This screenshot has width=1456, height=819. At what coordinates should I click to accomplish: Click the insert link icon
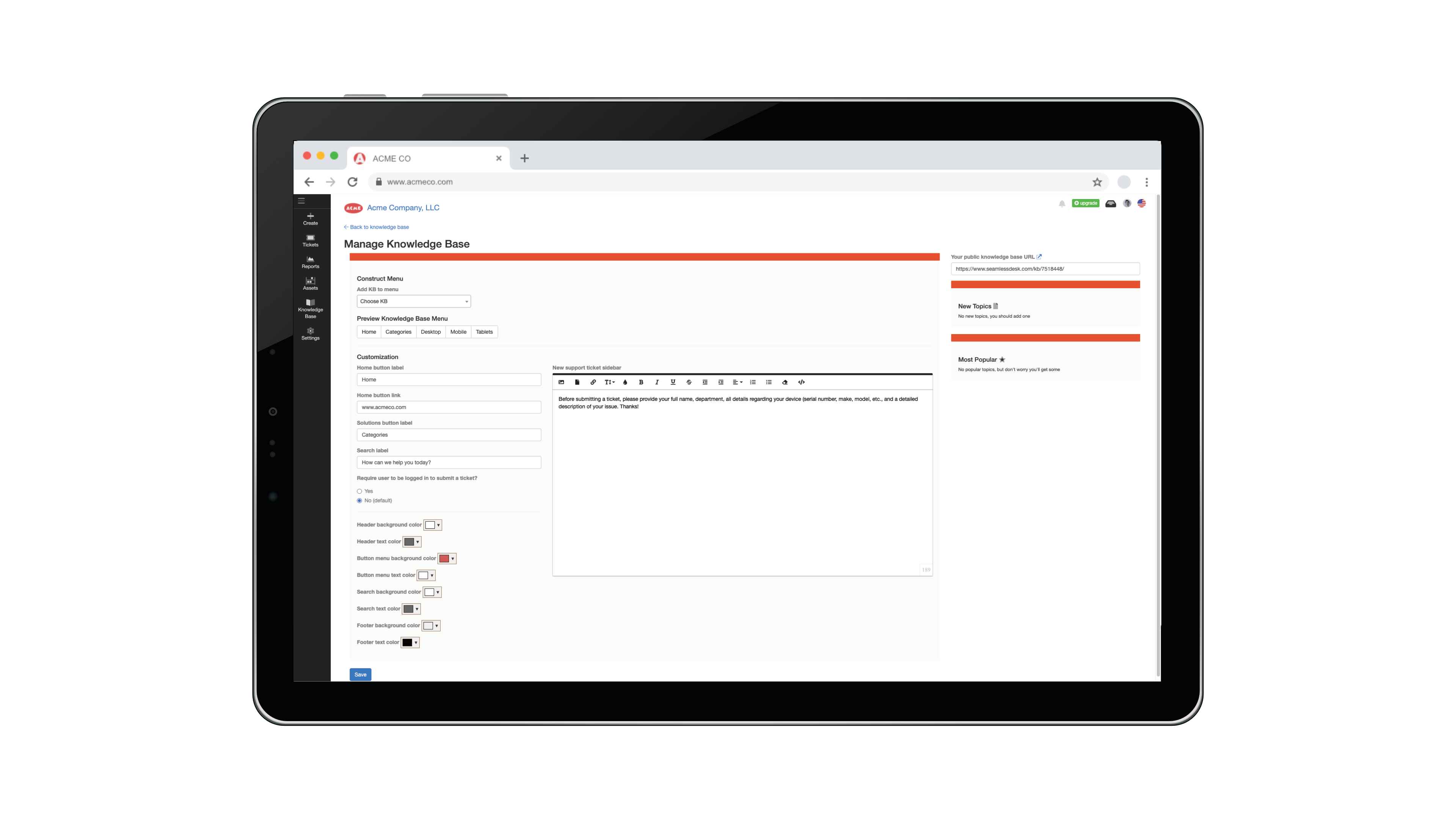coord(593,382)
